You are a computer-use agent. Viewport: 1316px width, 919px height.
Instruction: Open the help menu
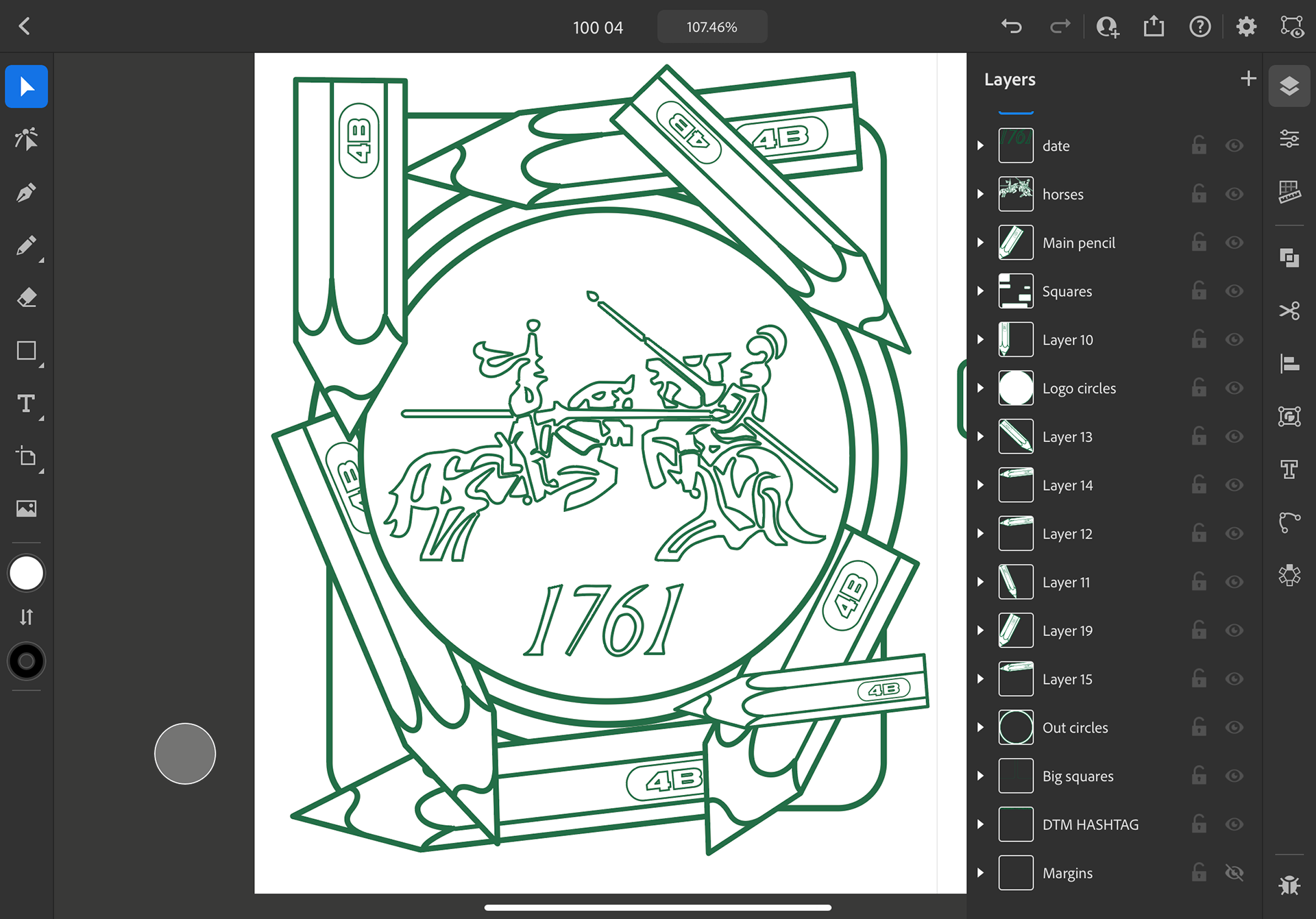click(x=1199, y=27)
